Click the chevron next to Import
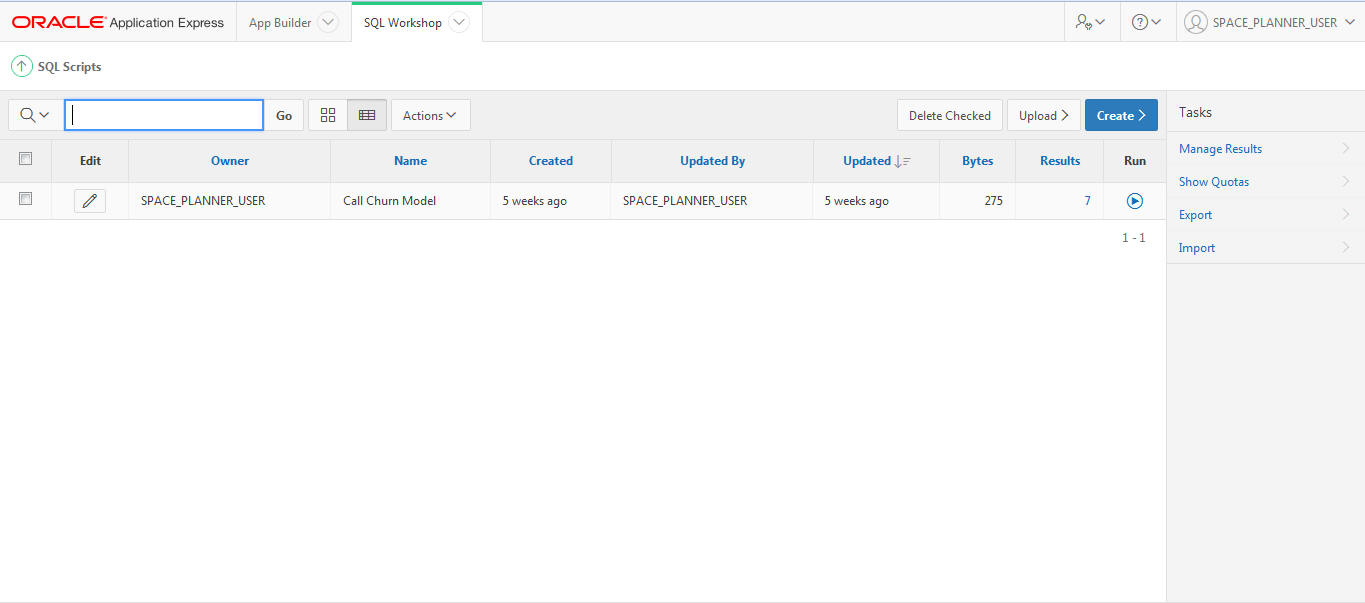 pos(1346,247)
